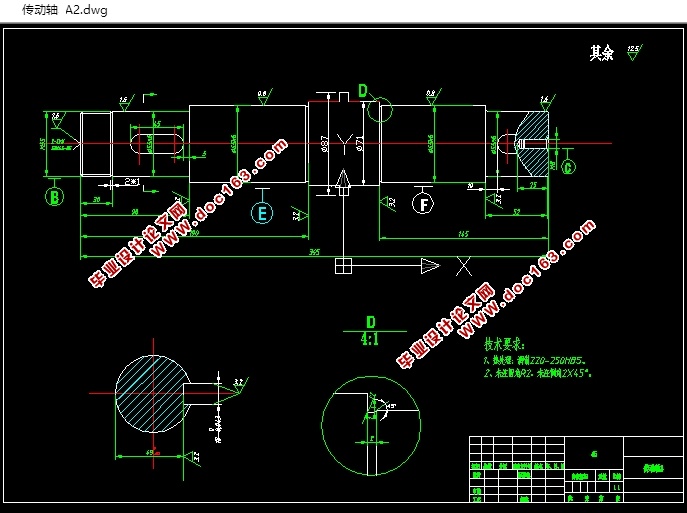Click the UCS origin square marker

[x=344, y=265]
